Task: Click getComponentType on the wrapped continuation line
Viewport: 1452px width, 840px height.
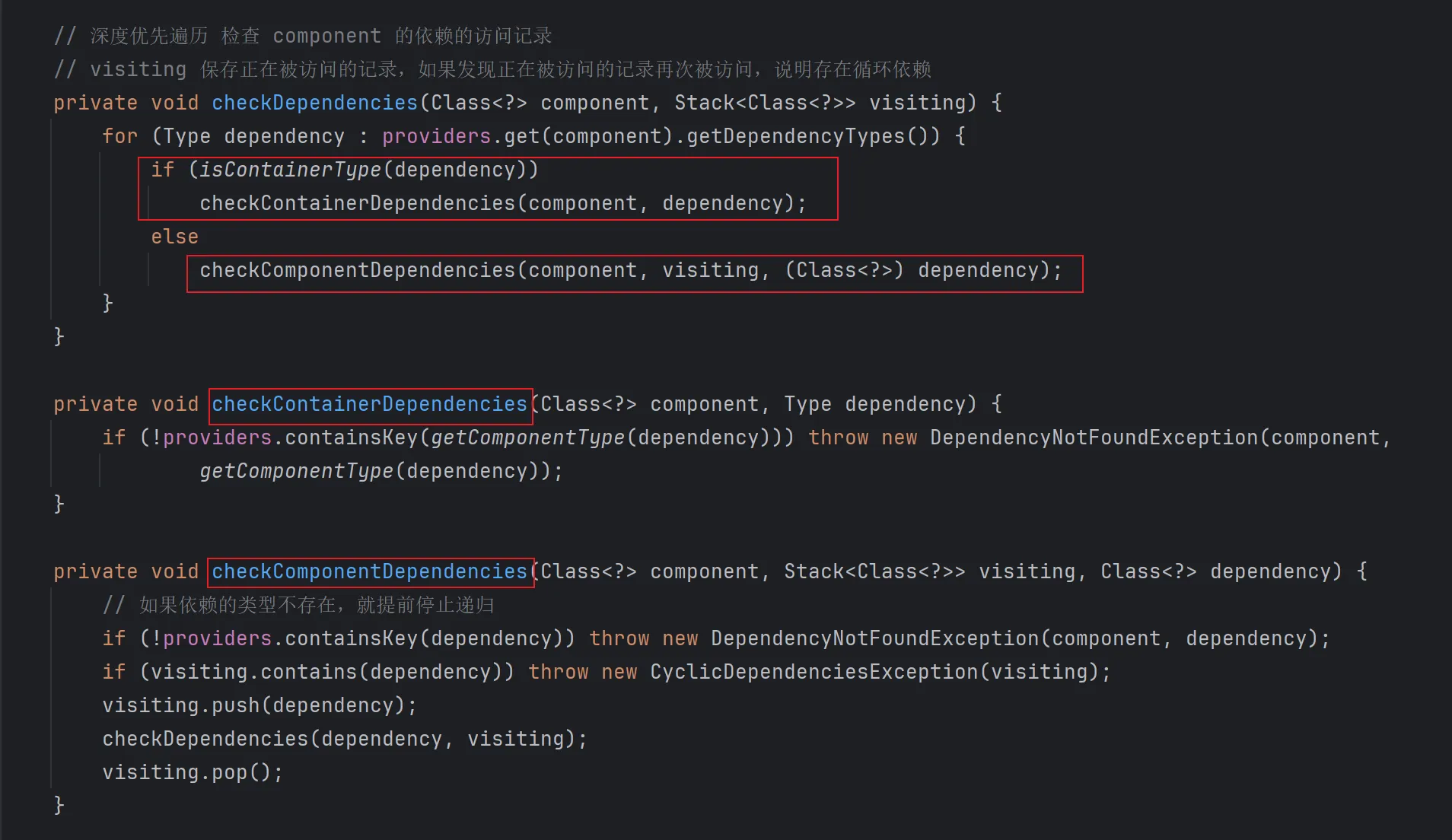Action: click(x=296, y=471)
